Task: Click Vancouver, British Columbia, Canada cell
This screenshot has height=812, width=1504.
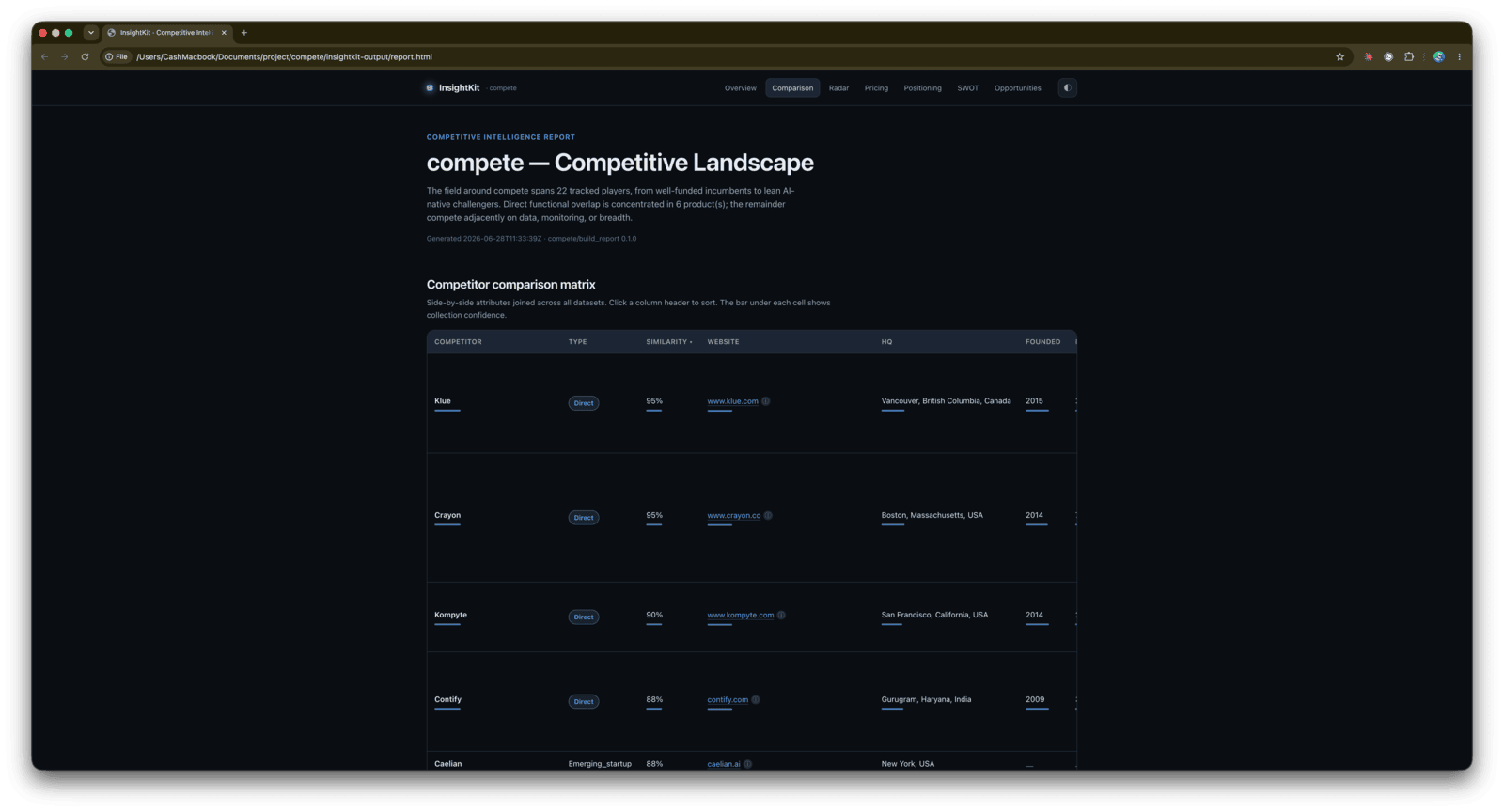Action: point(946,401)
